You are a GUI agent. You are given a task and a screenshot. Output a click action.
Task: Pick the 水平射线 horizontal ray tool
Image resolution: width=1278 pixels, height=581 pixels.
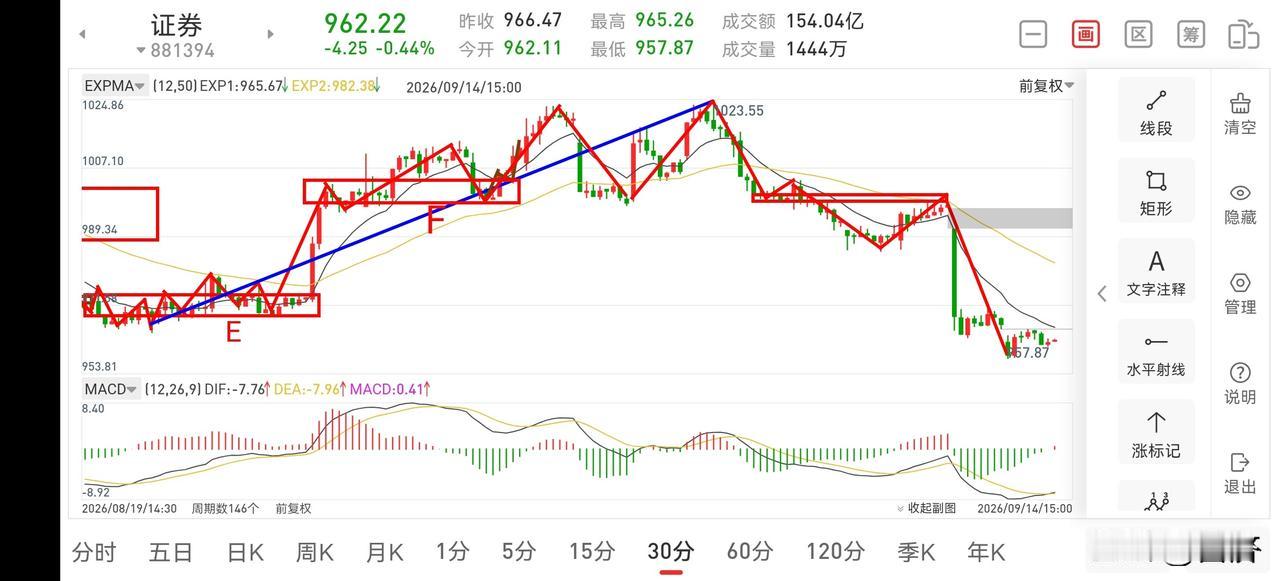[x=1156, y=352]
